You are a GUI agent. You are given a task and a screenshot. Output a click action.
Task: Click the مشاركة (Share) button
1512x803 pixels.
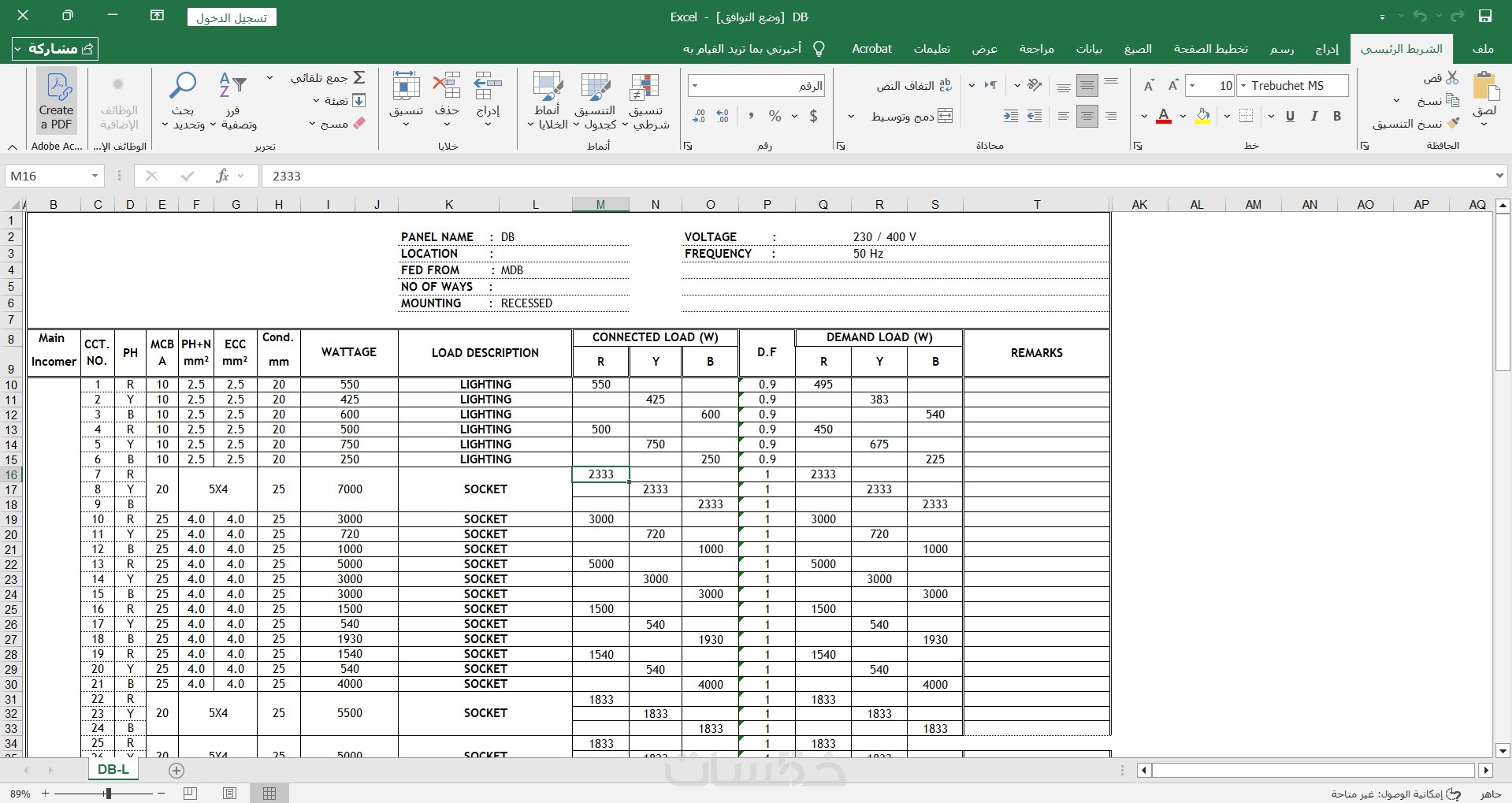55,49
